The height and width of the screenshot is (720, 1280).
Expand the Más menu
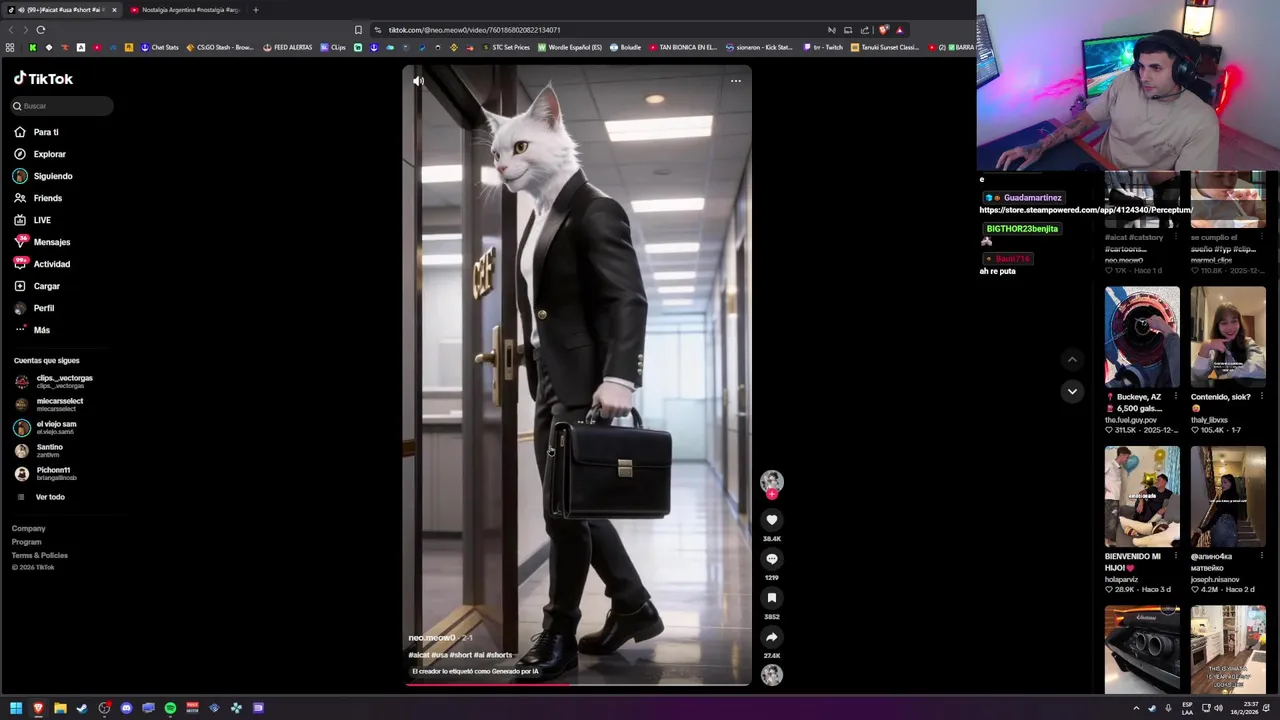pyautogui.click(x=32, y=330)
